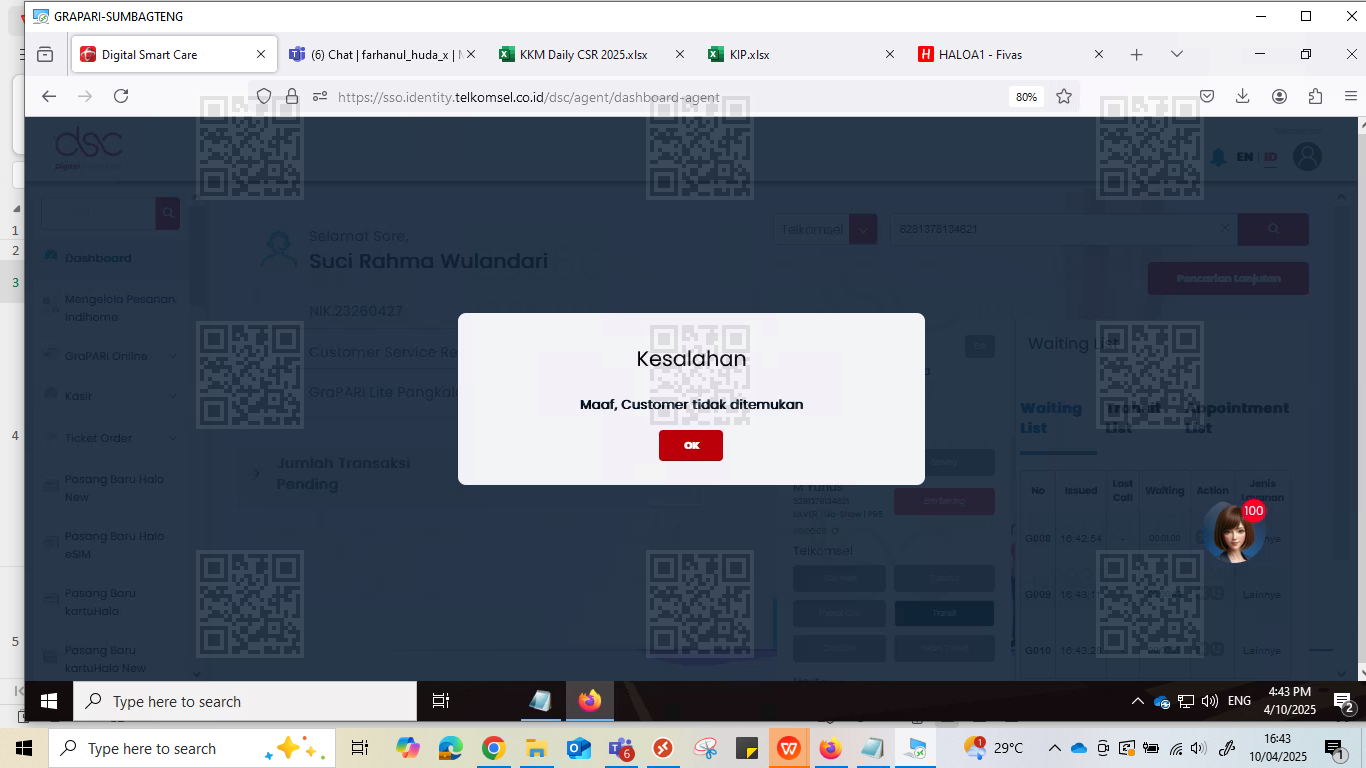Open the list all tabs chevron in Firefox

[1176, 54]
